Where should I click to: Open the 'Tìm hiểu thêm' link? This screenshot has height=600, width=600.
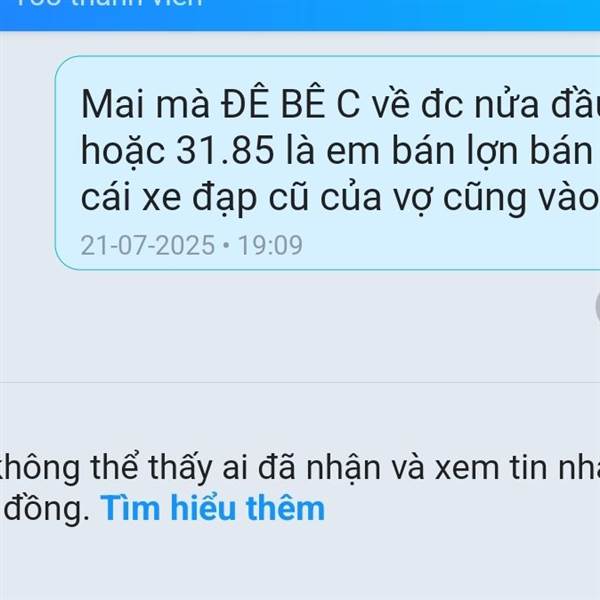212,508
